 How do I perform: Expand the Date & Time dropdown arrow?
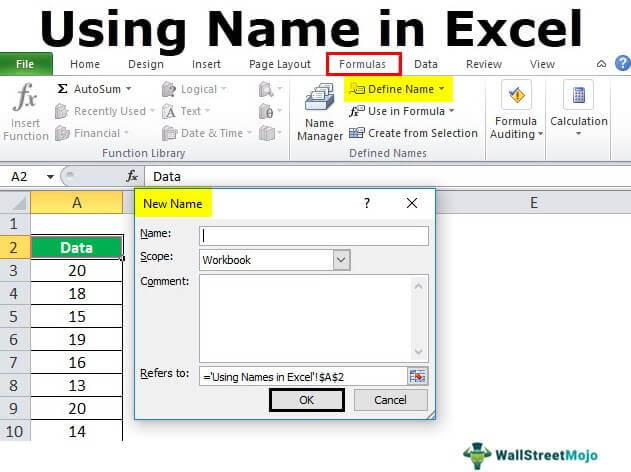(249, 133)
